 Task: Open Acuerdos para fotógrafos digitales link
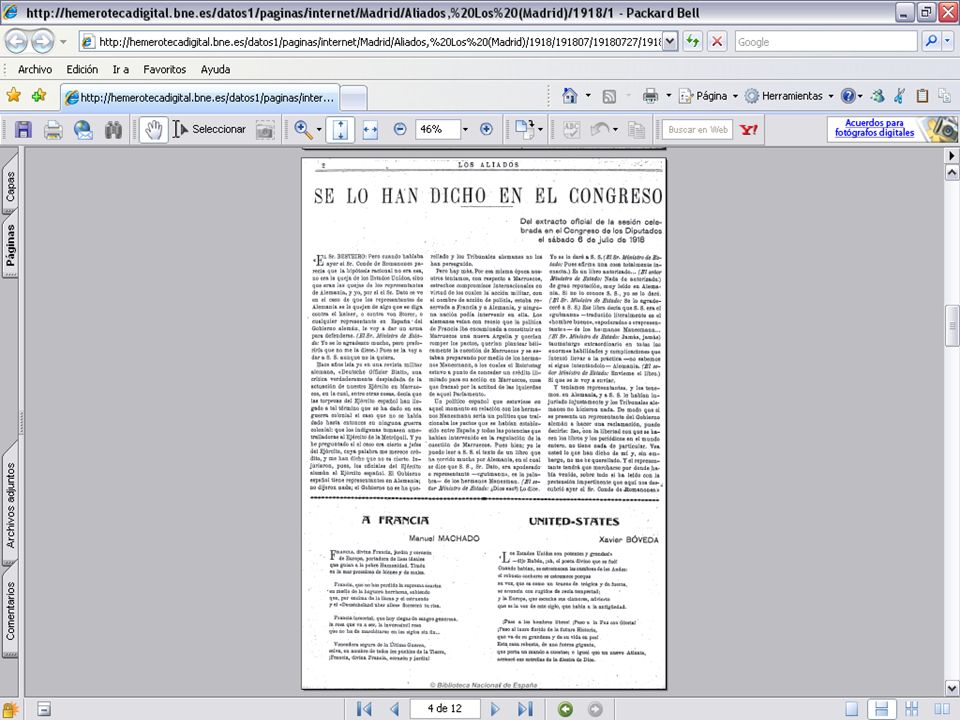[x=874, y=127]
